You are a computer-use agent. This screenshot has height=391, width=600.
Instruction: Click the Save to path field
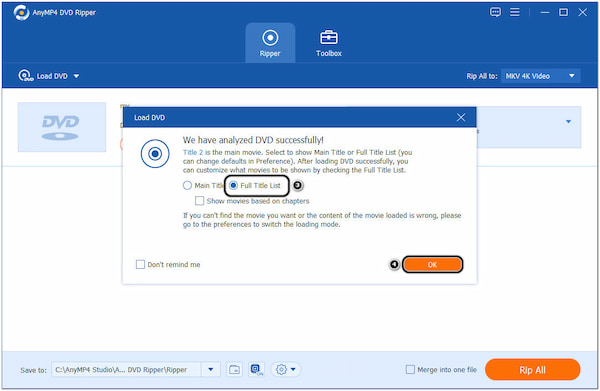(x=126, y=370)
